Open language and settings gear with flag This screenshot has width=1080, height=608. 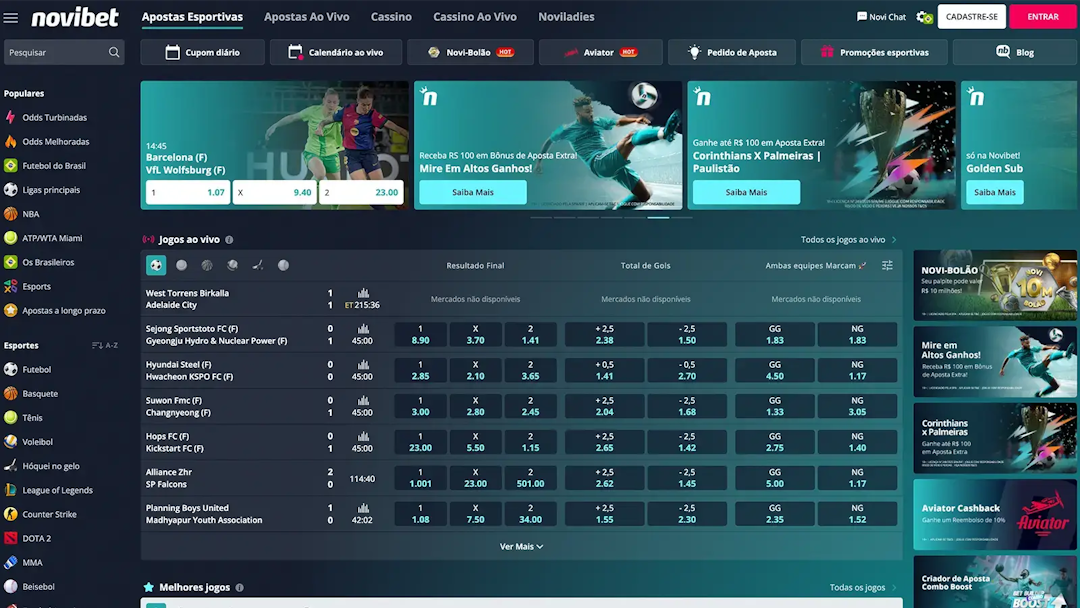tap(924, 17)
